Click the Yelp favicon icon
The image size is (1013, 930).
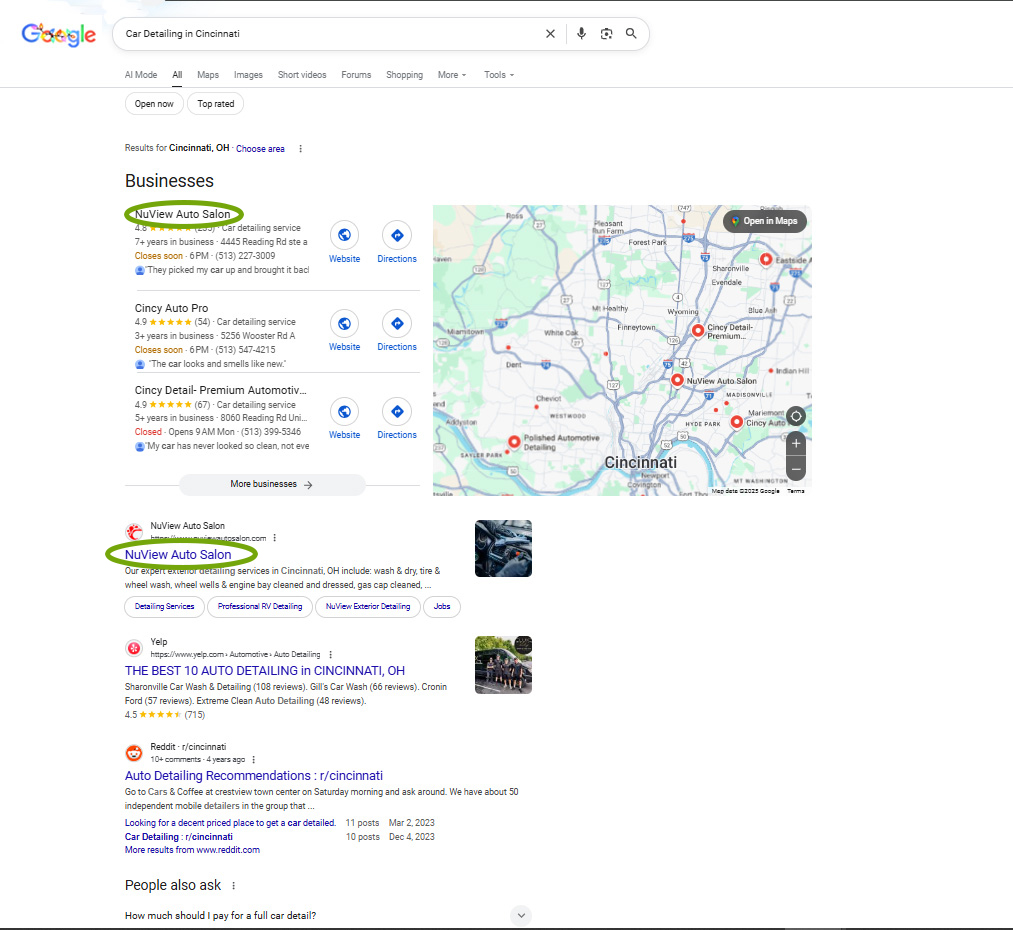[x=134, y=648]
